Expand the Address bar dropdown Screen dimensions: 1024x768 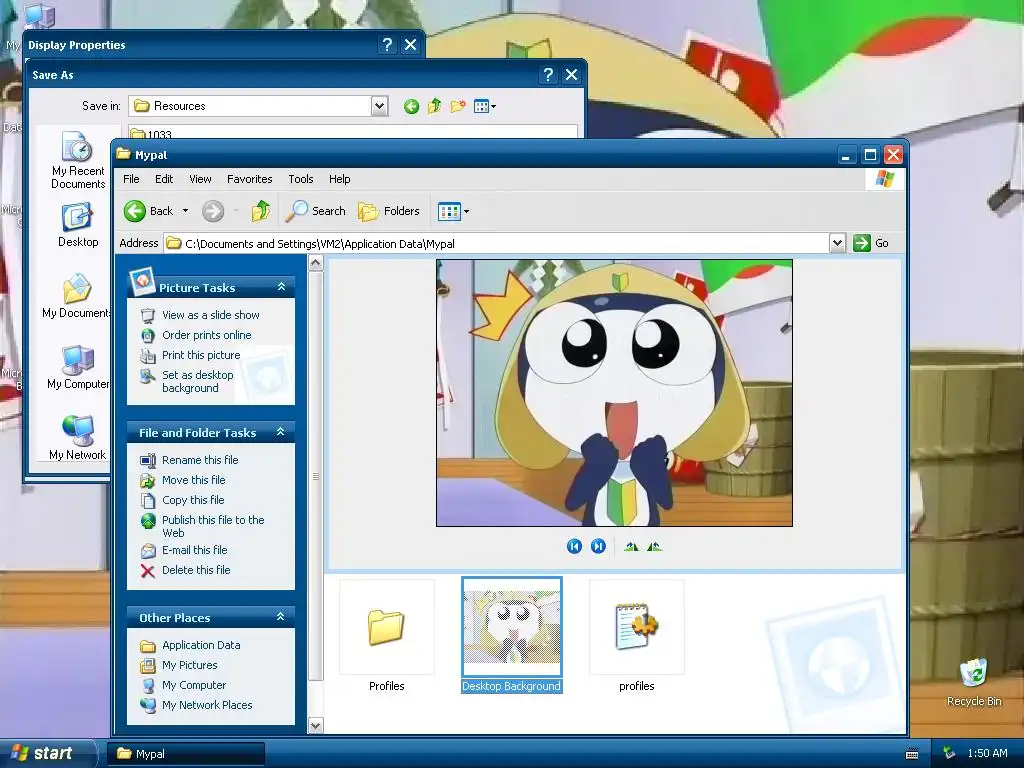tap(837, 243)
